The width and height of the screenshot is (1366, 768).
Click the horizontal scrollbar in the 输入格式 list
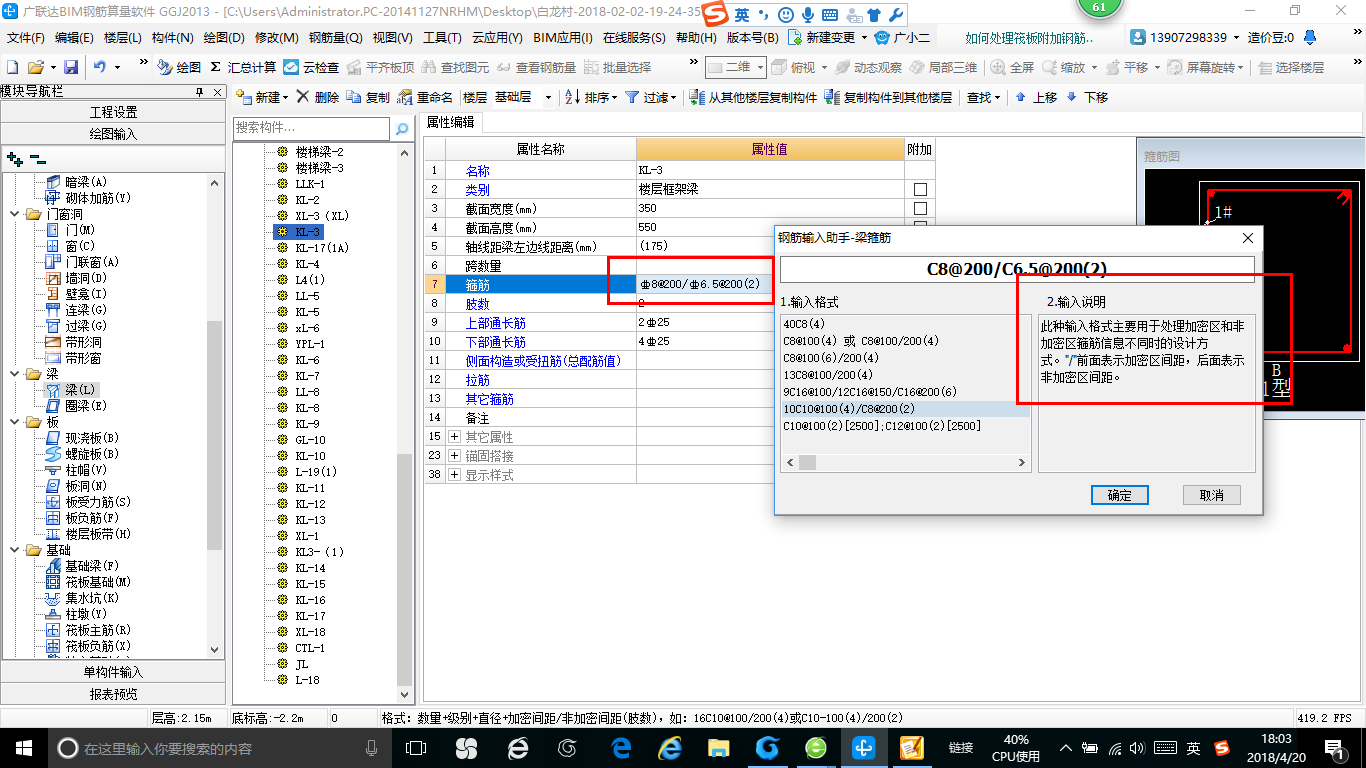906,463
